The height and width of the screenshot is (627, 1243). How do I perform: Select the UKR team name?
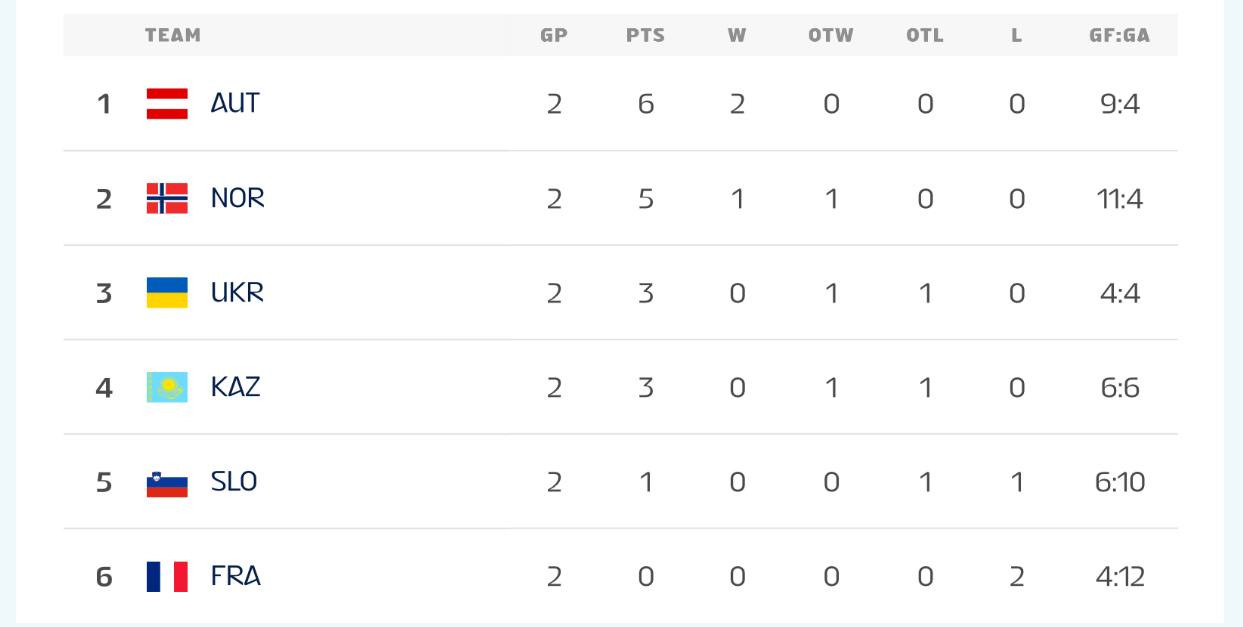pos(238,293)
